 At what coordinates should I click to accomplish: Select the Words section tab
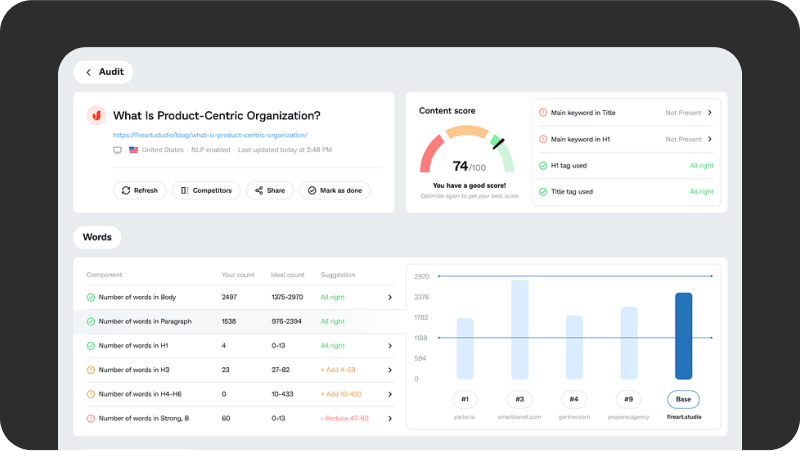(x=97, y=237)
